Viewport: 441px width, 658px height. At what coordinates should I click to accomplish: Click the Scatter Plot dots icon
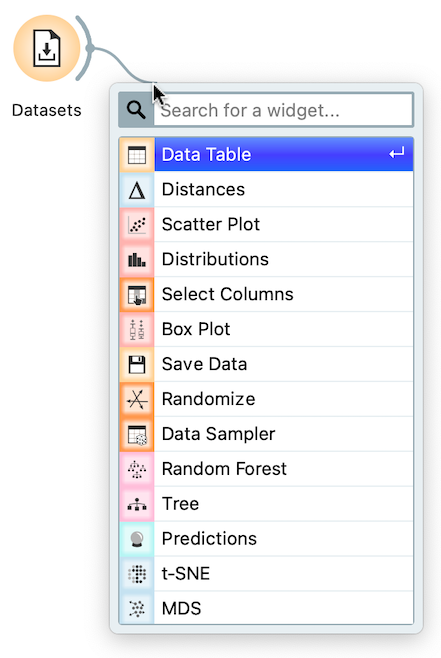coord(137,225)
